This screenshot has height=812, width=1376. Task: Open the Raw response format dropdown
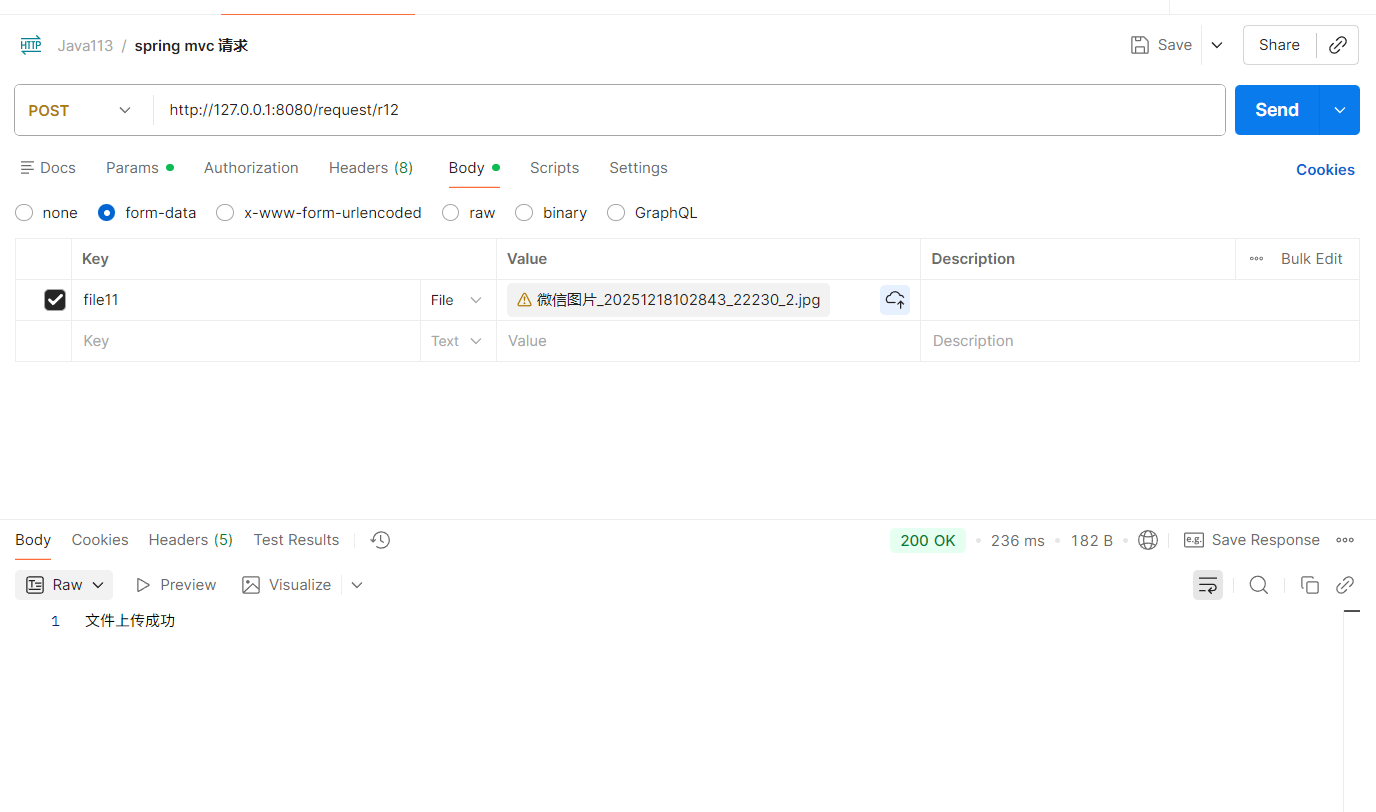[x=64, y=585]
